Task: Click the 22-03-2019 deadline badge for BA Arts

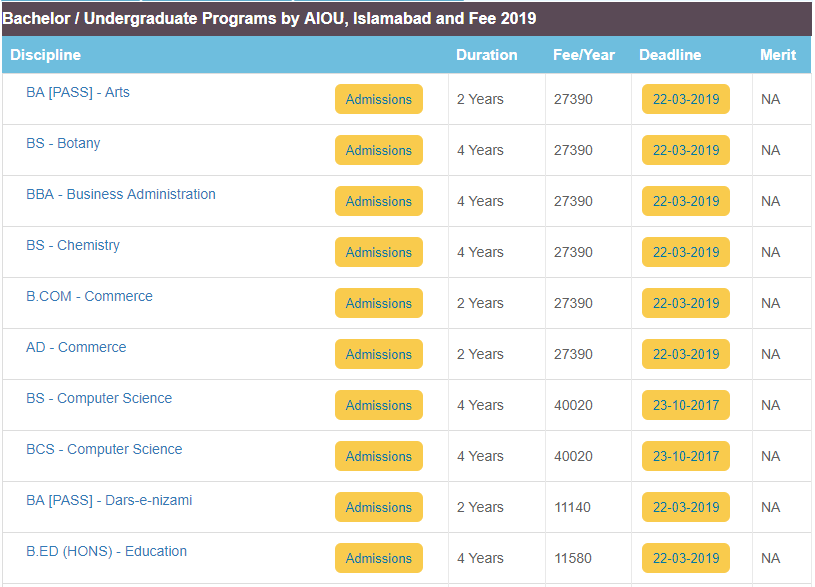Action: [685, 99]
